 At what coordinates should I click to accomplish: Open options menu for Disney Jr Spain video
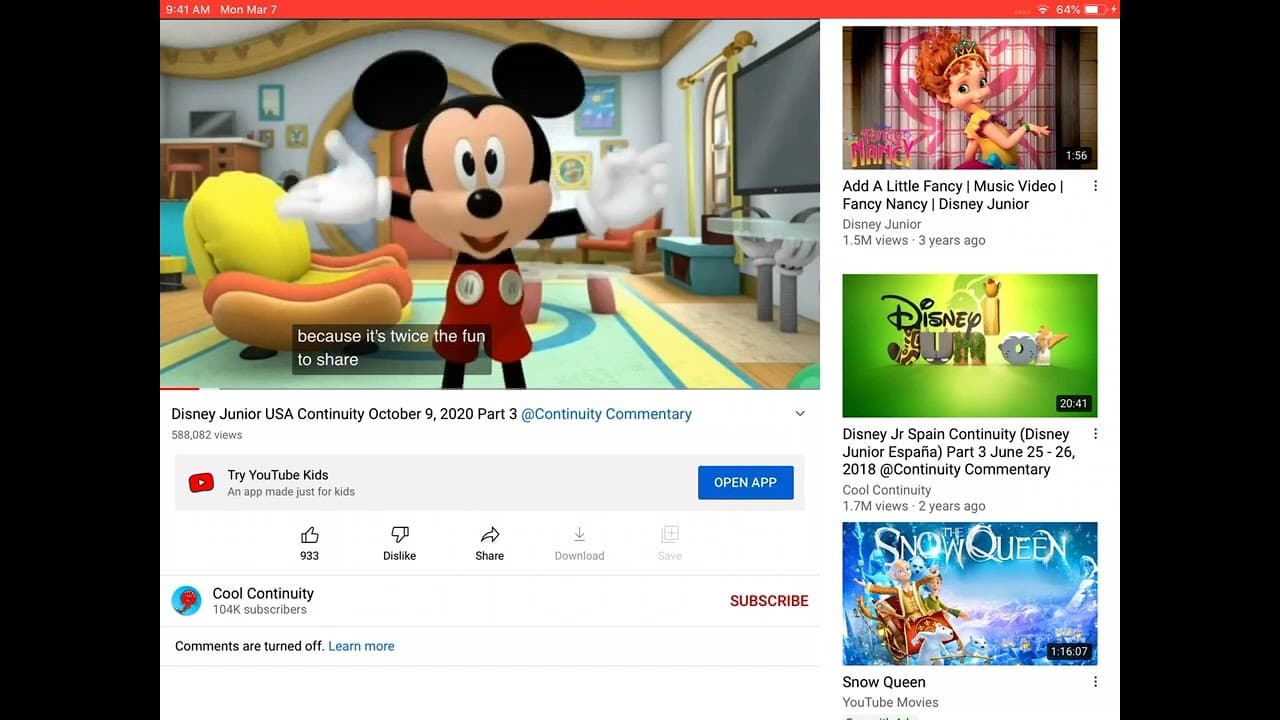(x=1095, y=434)
